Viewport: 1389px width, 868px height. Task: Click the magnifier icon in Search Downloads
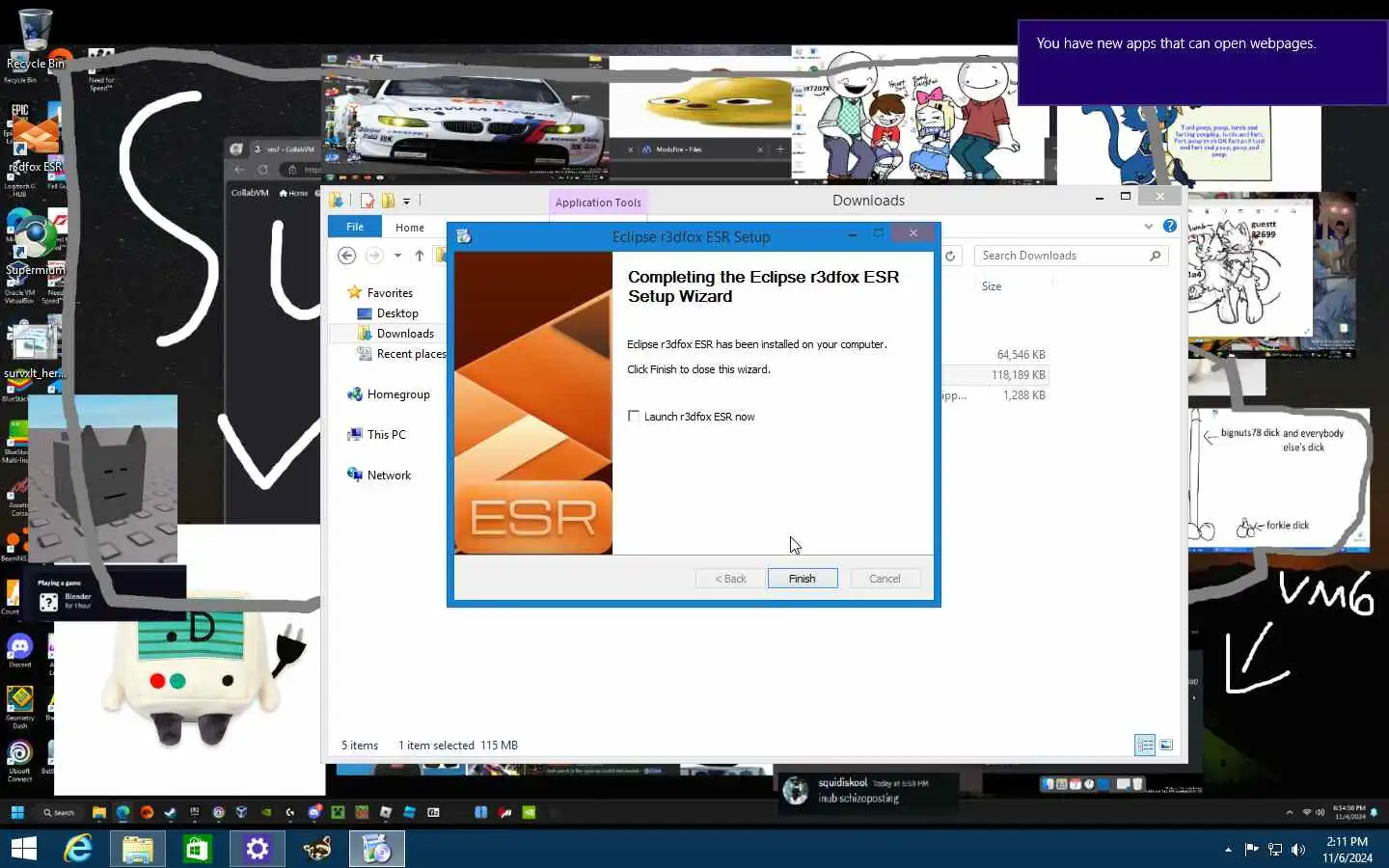coord(1156,256)
